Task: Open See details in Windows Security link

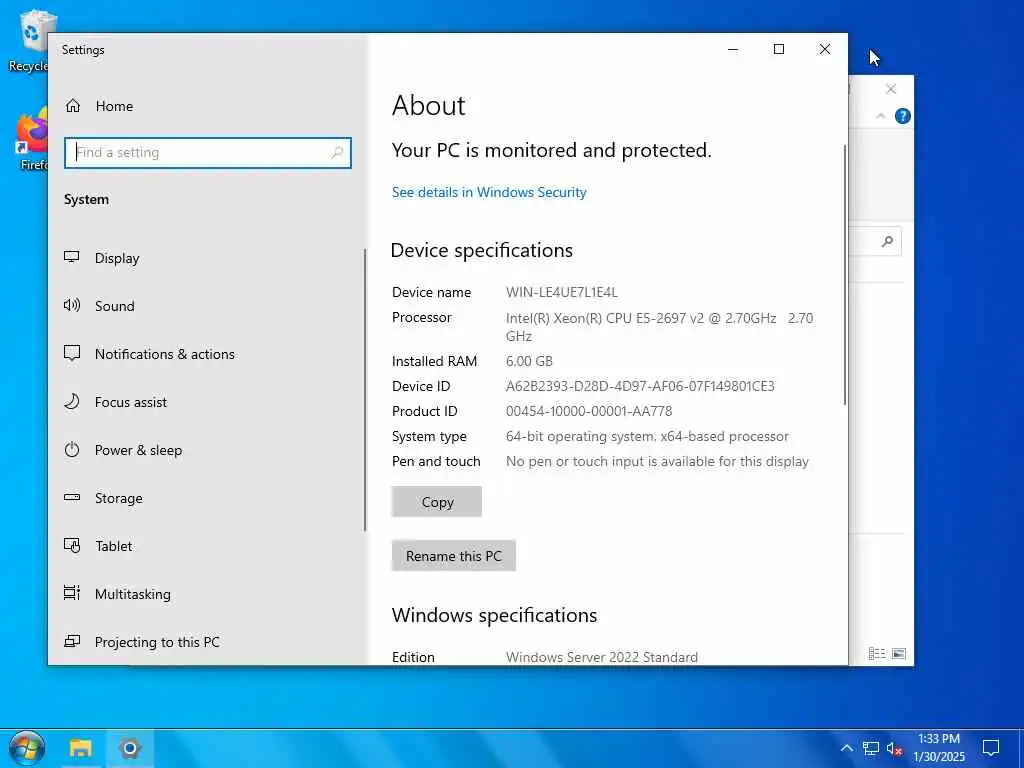Action: [x=489, y=192]
